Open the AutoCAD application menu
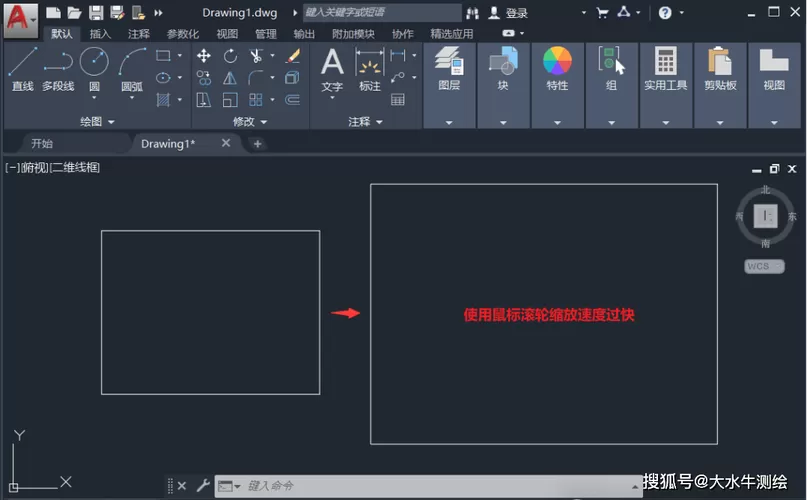 tap(21, 19)
